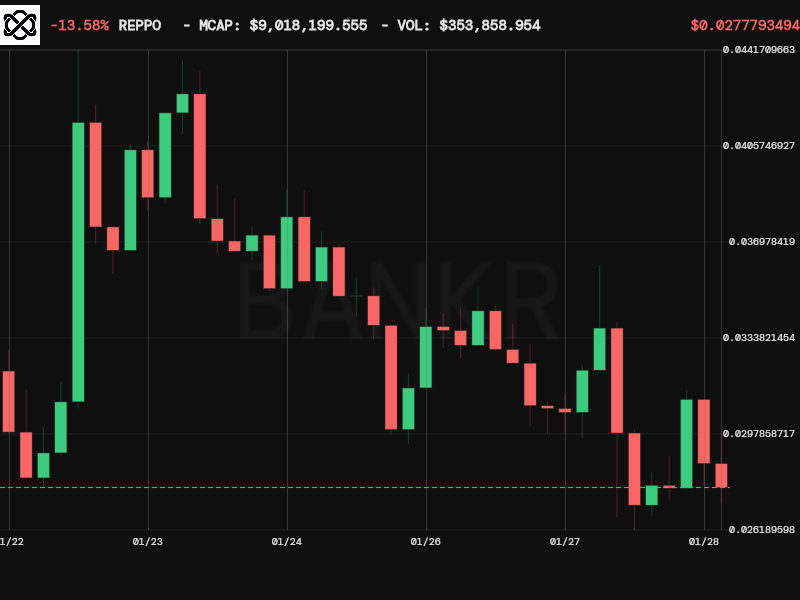Click the REPPO ticker name
The image size is (800, 600).
point(140,26)
